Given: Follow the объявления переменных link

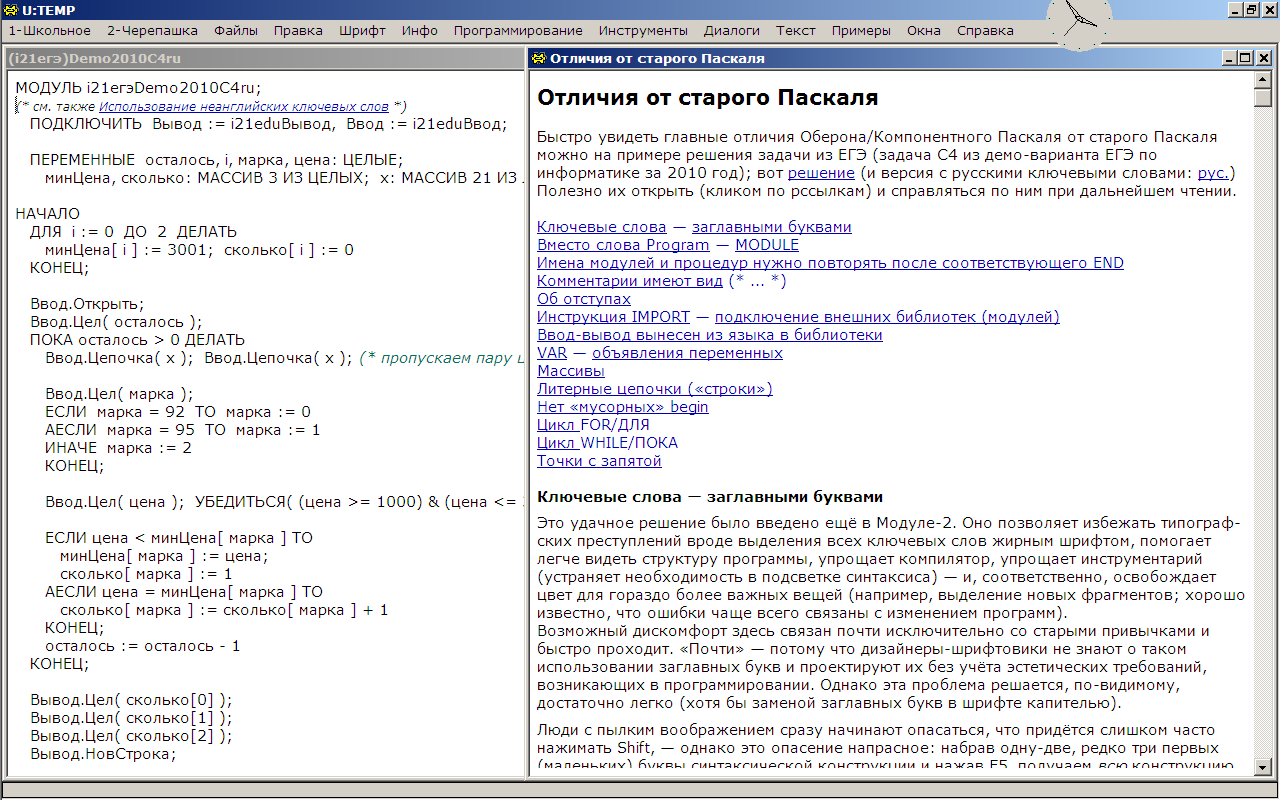Looking at the screenshot, I should (x=687, y=353).
